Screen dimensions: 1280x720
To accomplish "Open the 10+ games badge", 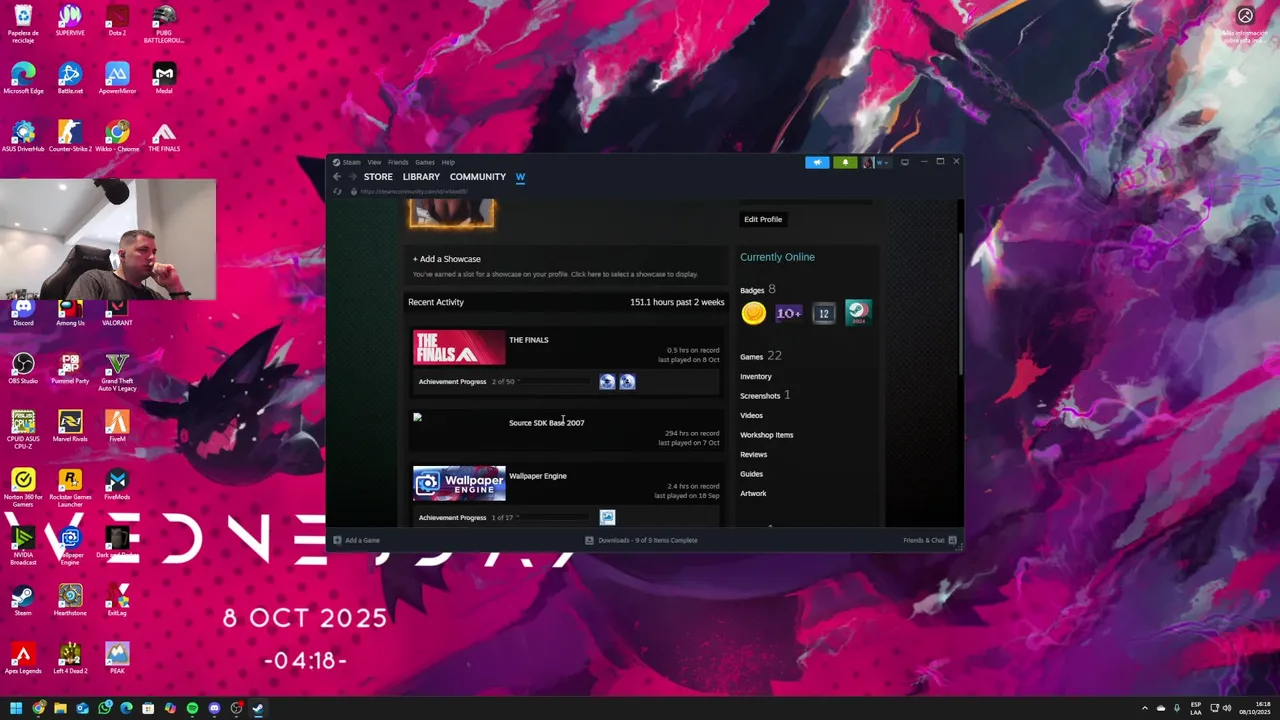I will [789, 313].
